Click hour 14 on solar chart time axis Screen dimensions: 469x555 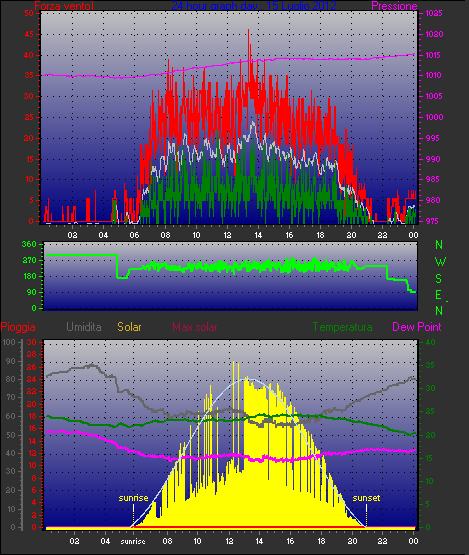coord(259,542)
